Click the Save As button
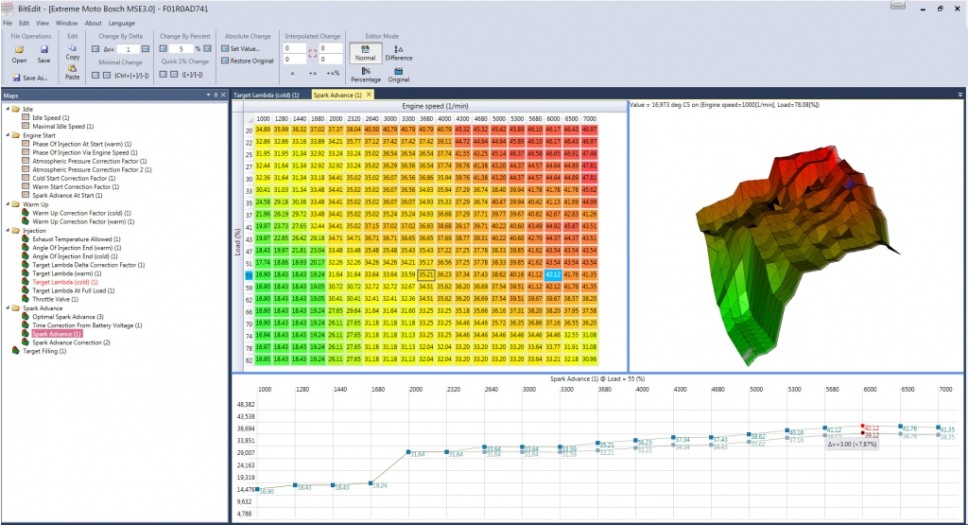Screen dimensions: 968x525 click(31, 77)
